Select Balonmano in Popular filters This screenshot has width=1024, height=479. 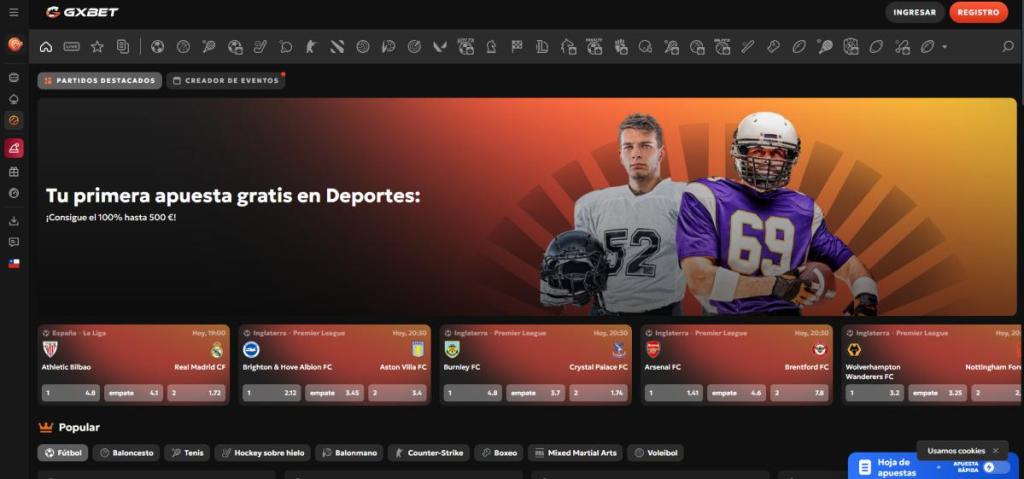pos(349,453)
